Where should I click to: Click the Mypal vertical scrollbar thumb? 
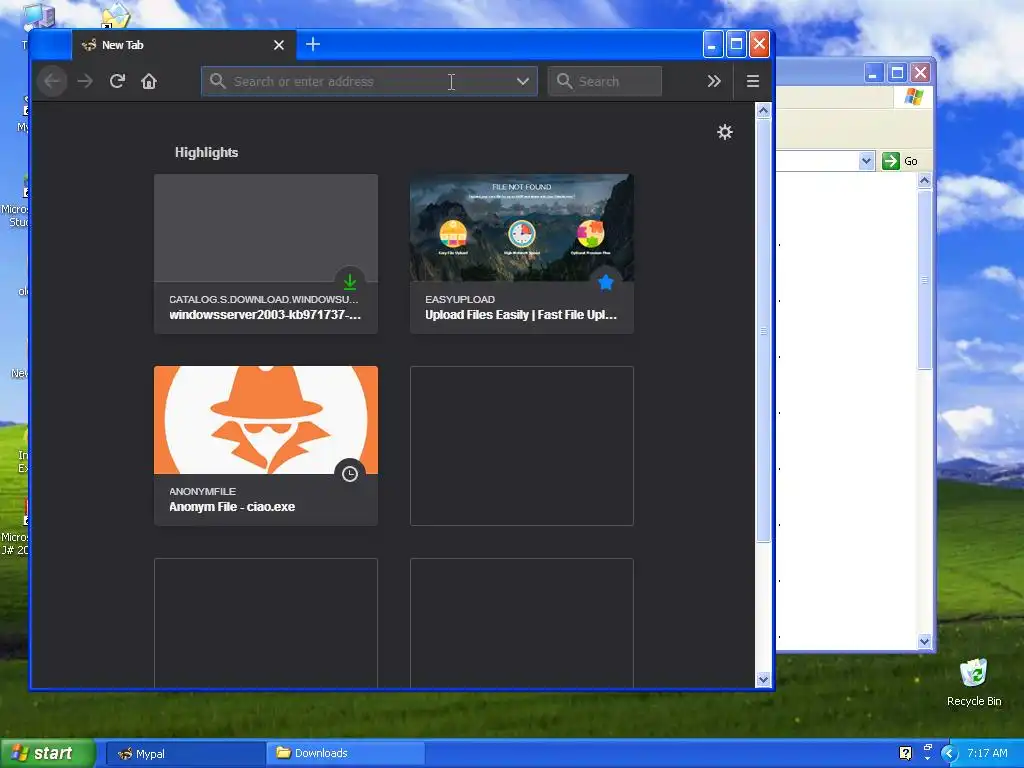point(763,330)
